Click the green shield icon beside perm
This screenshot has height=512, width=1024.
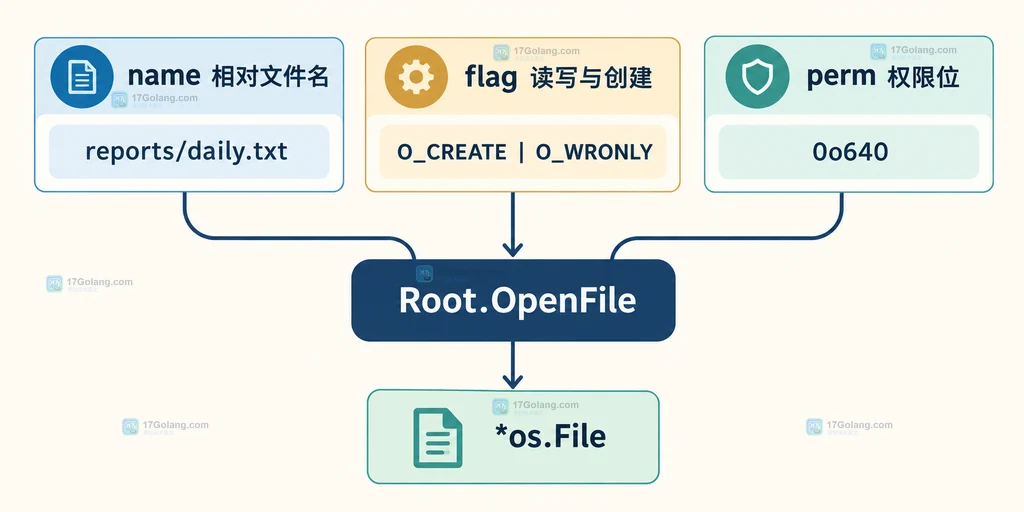[757, 77]
